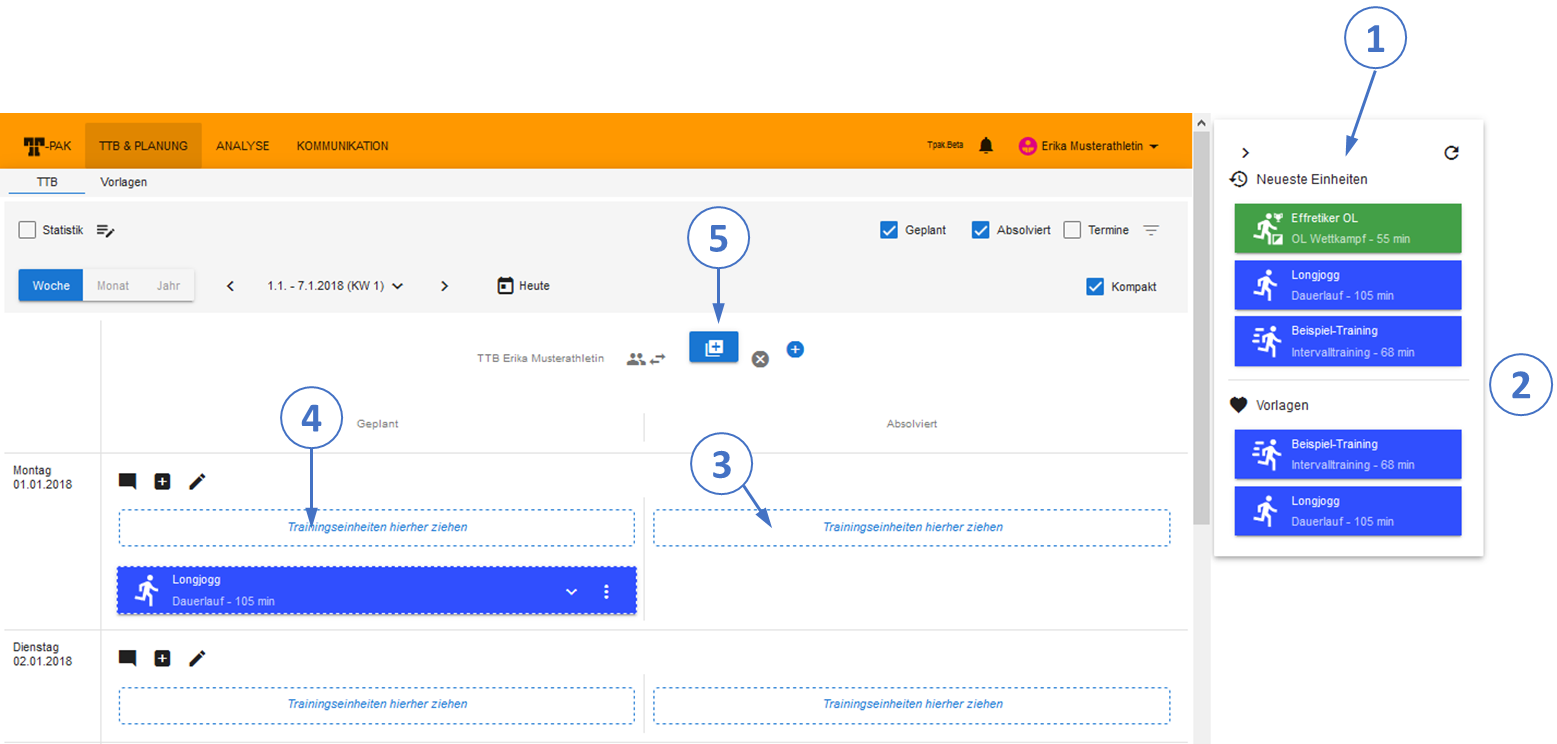Open comment icon for Montag 01.01.2018
This screenshot has height=744, width=1557.
(x=127, y=481)
